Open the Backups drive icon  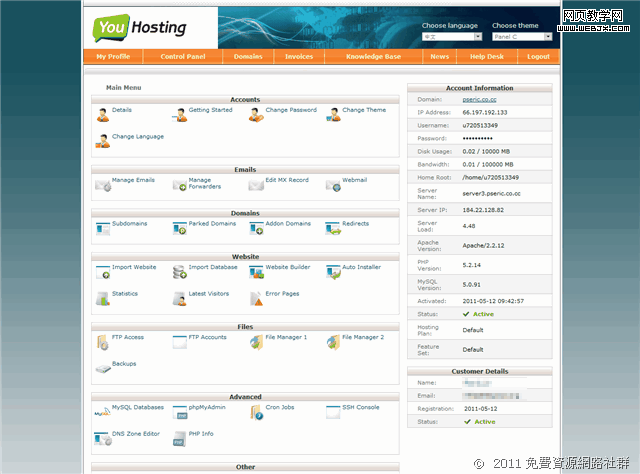(103, 369)
